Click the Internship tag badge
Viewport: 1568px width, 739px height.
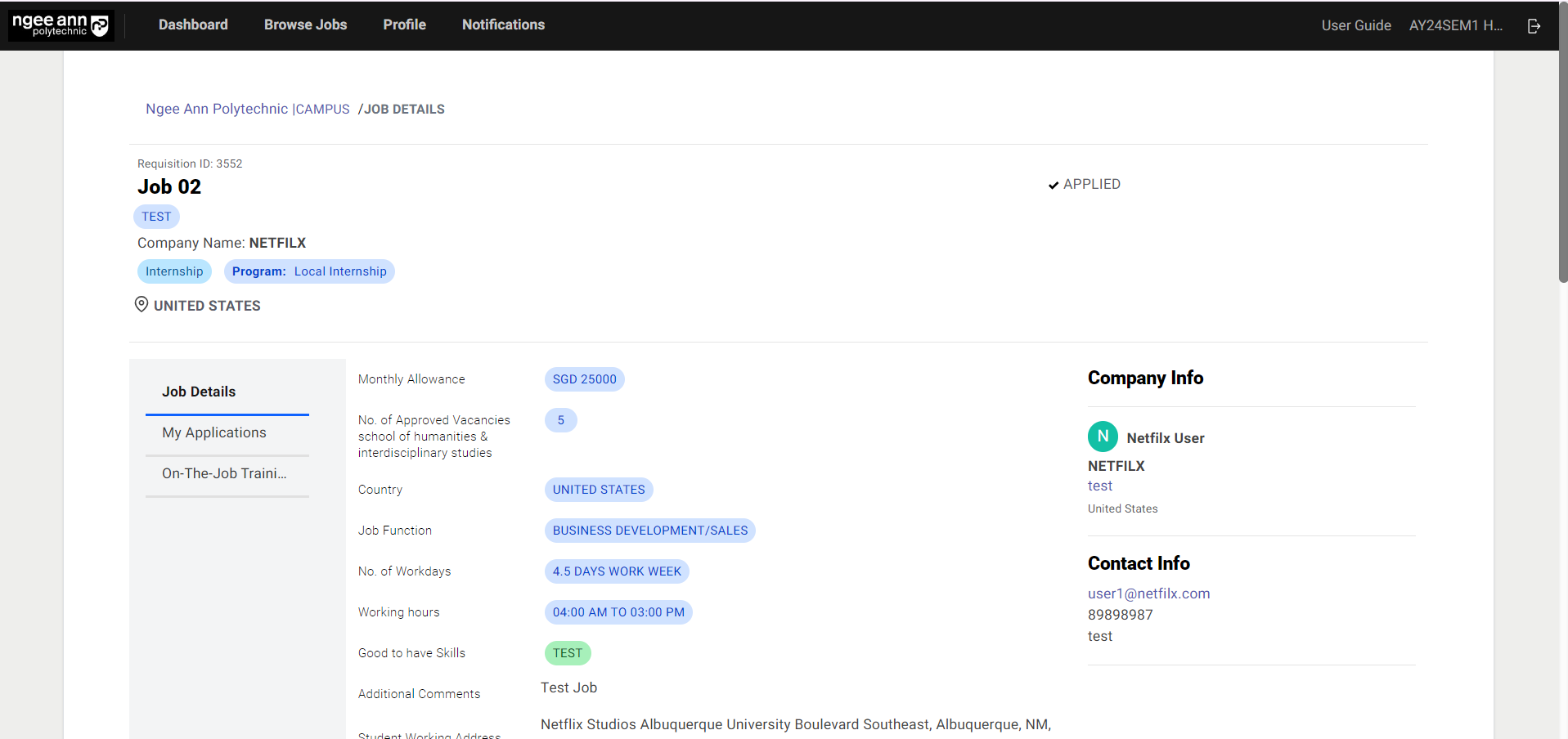[x=174, y=271]
